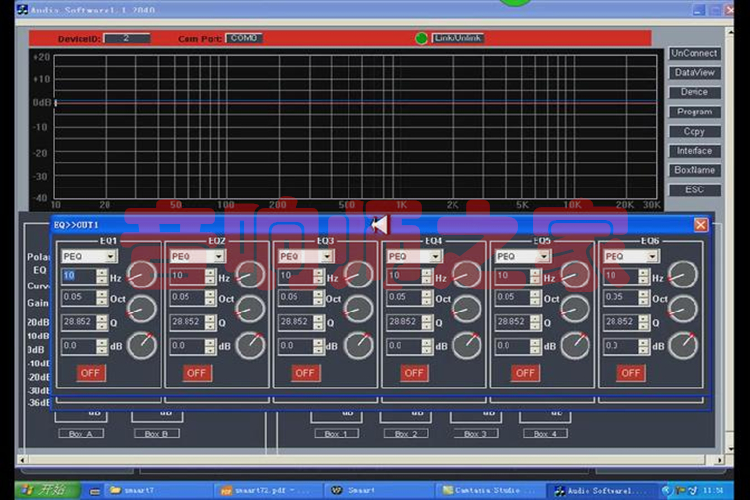Screen dimensions: 750x500
Task: Switch to smaart7 folder taskbar item
Action: tap(158, 490)
